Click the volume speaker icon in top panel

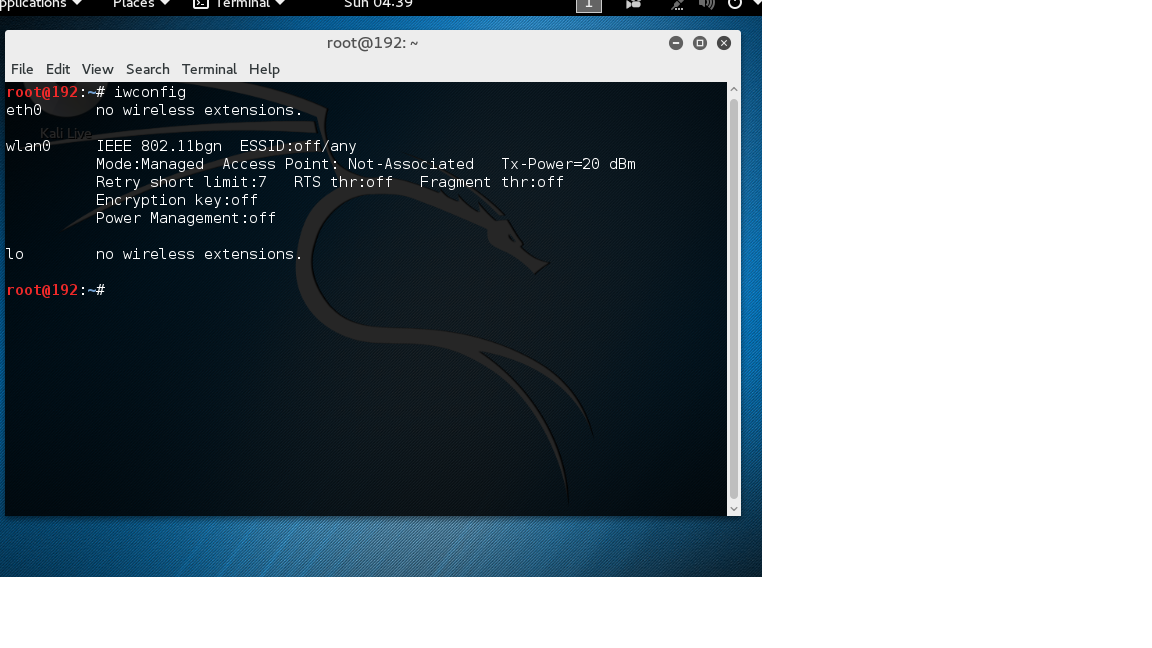[707, 4]
